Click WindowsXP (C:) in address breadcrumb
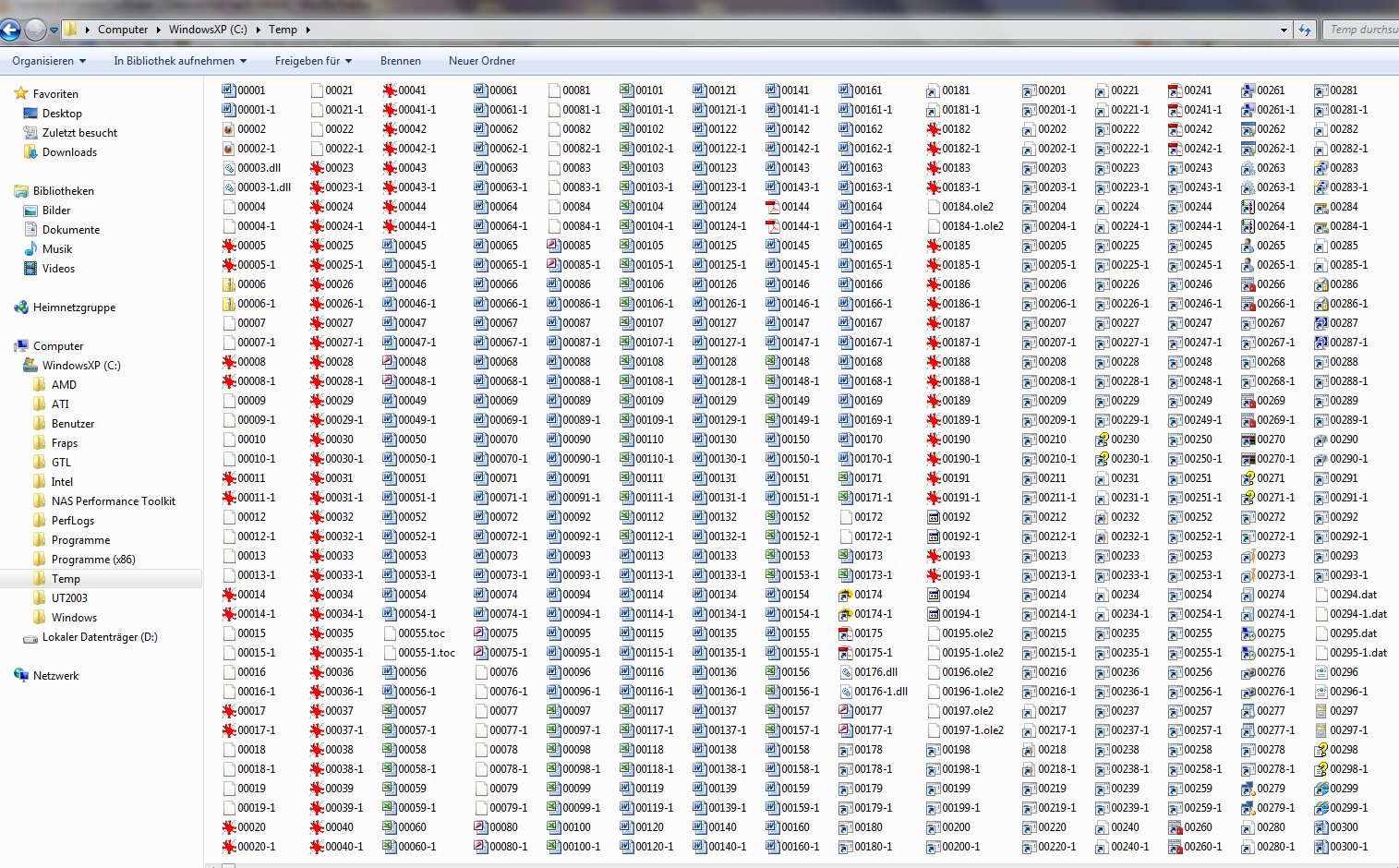 208,30
